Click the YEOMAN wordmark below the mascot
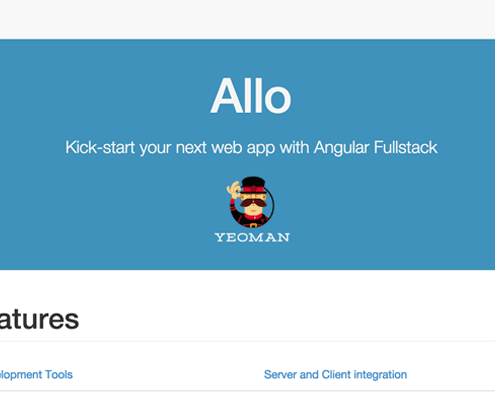The width and height of the screenshot is (495, 400). click(x=252, y=237)
